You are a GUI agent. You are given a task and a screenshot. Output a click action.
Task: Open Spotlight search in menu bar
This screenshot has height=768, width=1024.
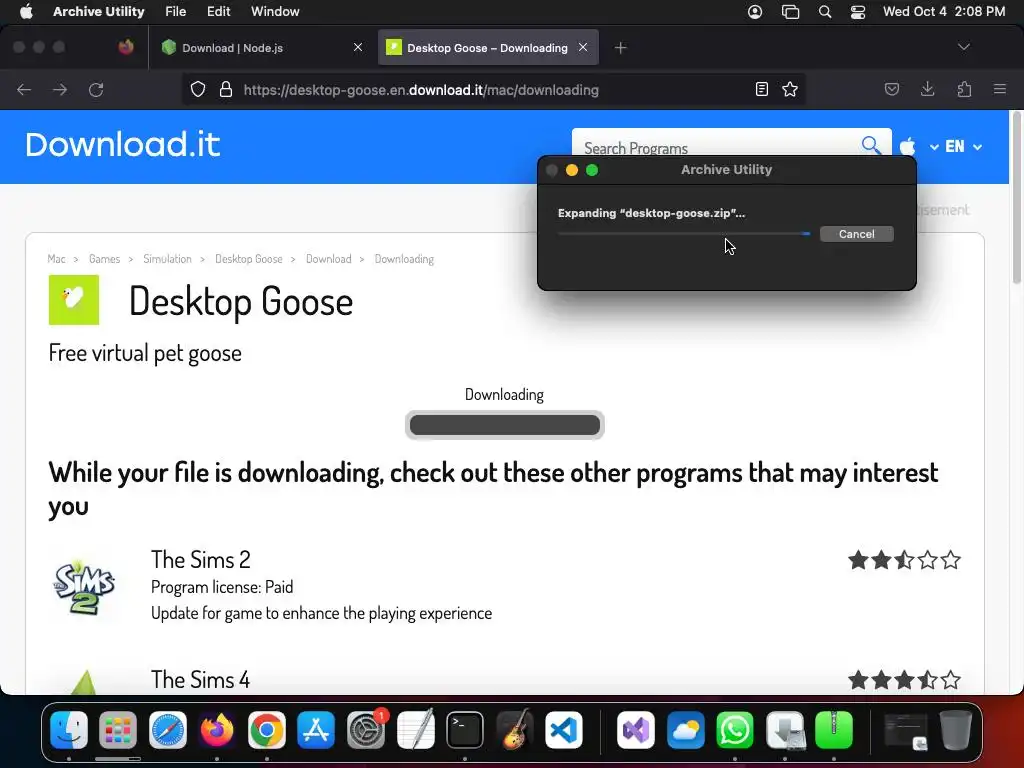click(825, 12)
